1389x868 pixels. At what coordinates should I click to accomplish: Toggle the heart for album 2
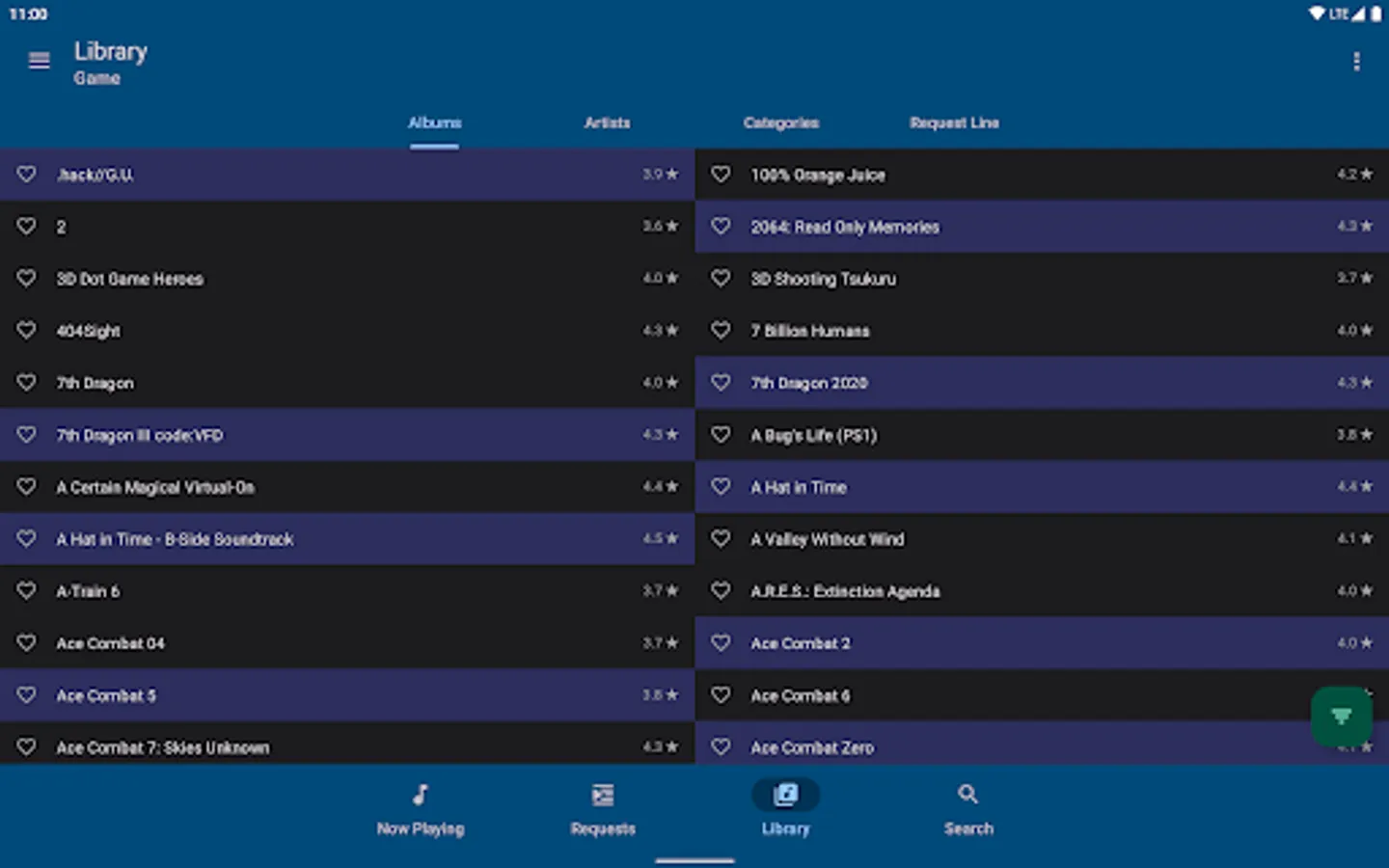coord(27,227)
